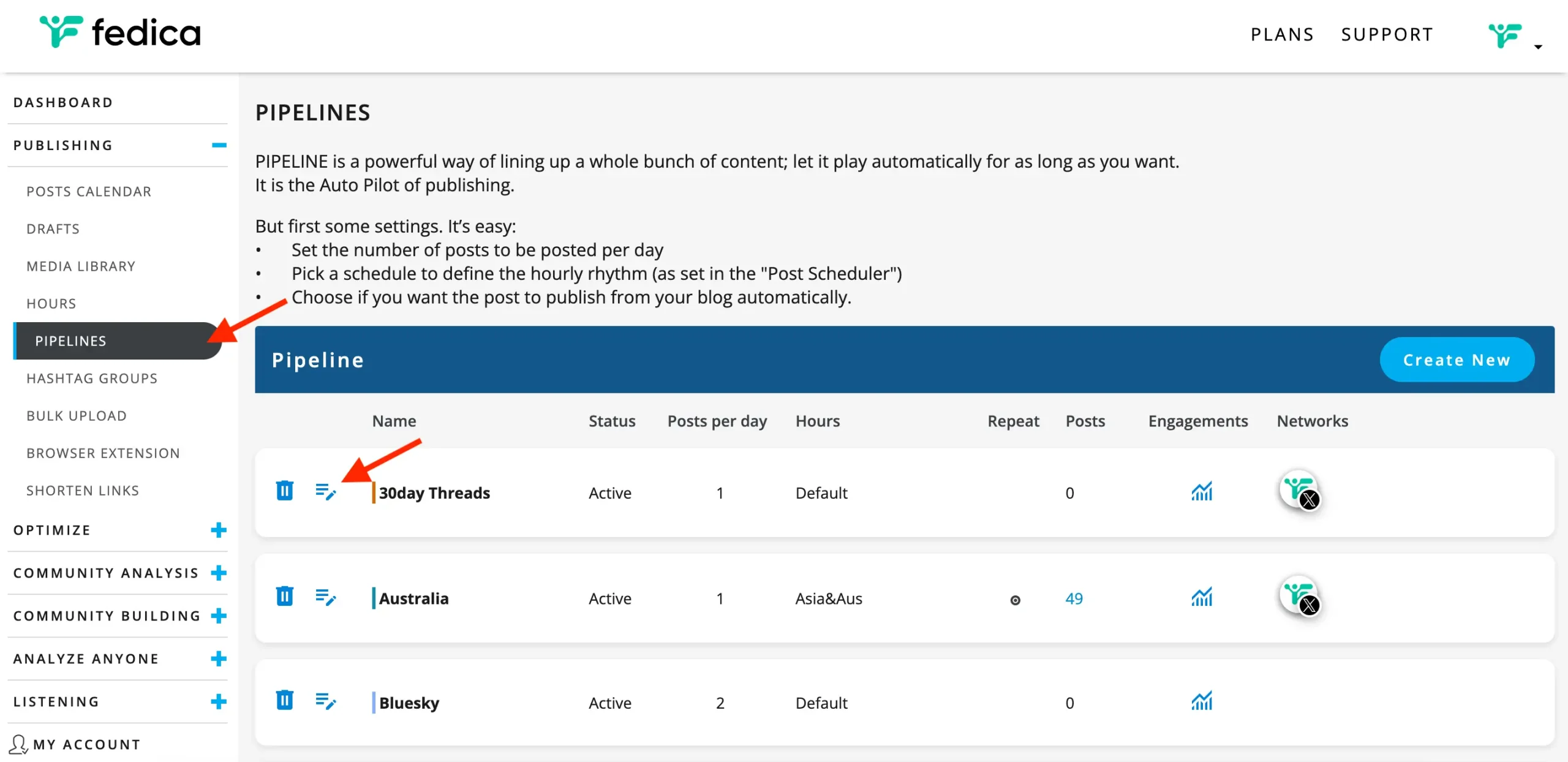Expand the Optimize section
The image size is (1568, 762).
point(219,530)
